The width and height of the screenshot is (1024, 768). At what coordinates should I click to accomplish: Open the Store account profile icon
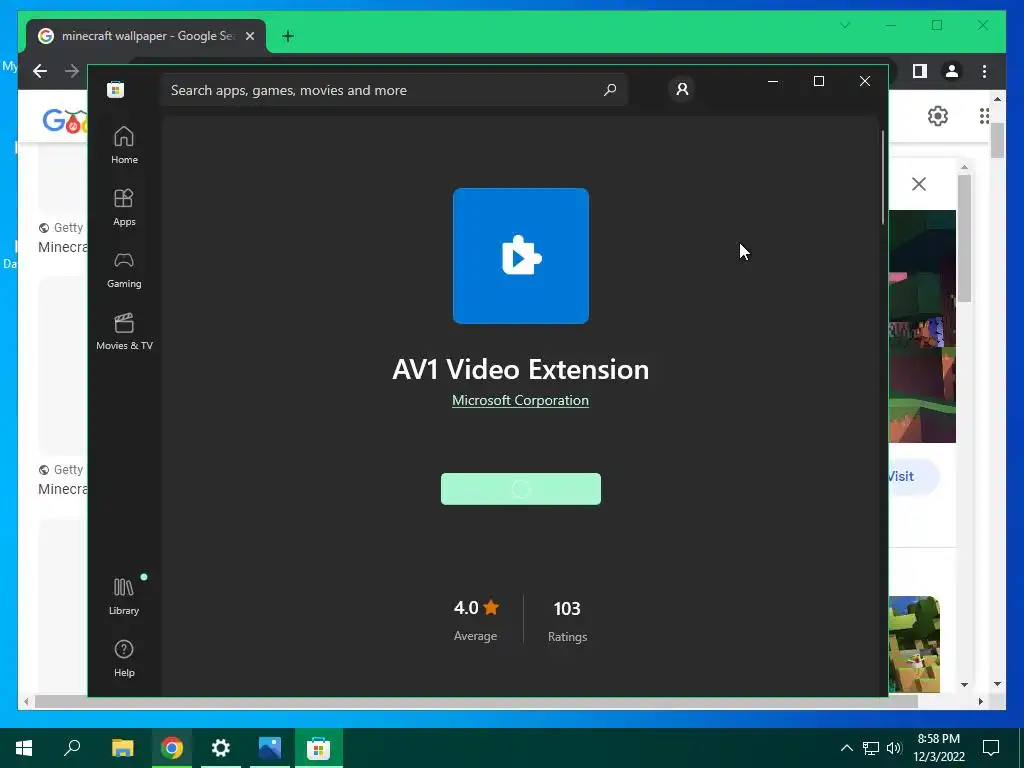pyautogui.click(x=682, y=89)
